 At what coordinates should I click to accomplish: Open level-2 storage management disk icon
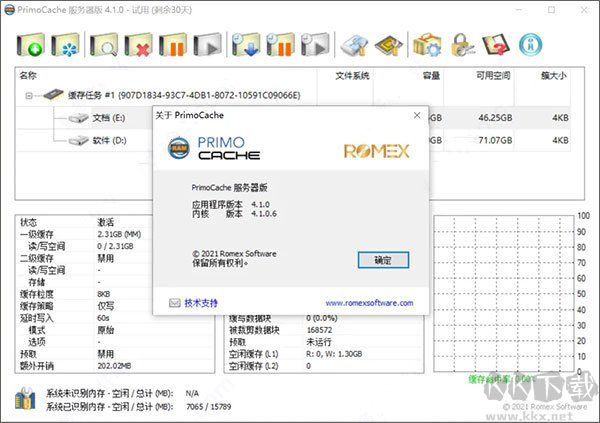(354, 45)
